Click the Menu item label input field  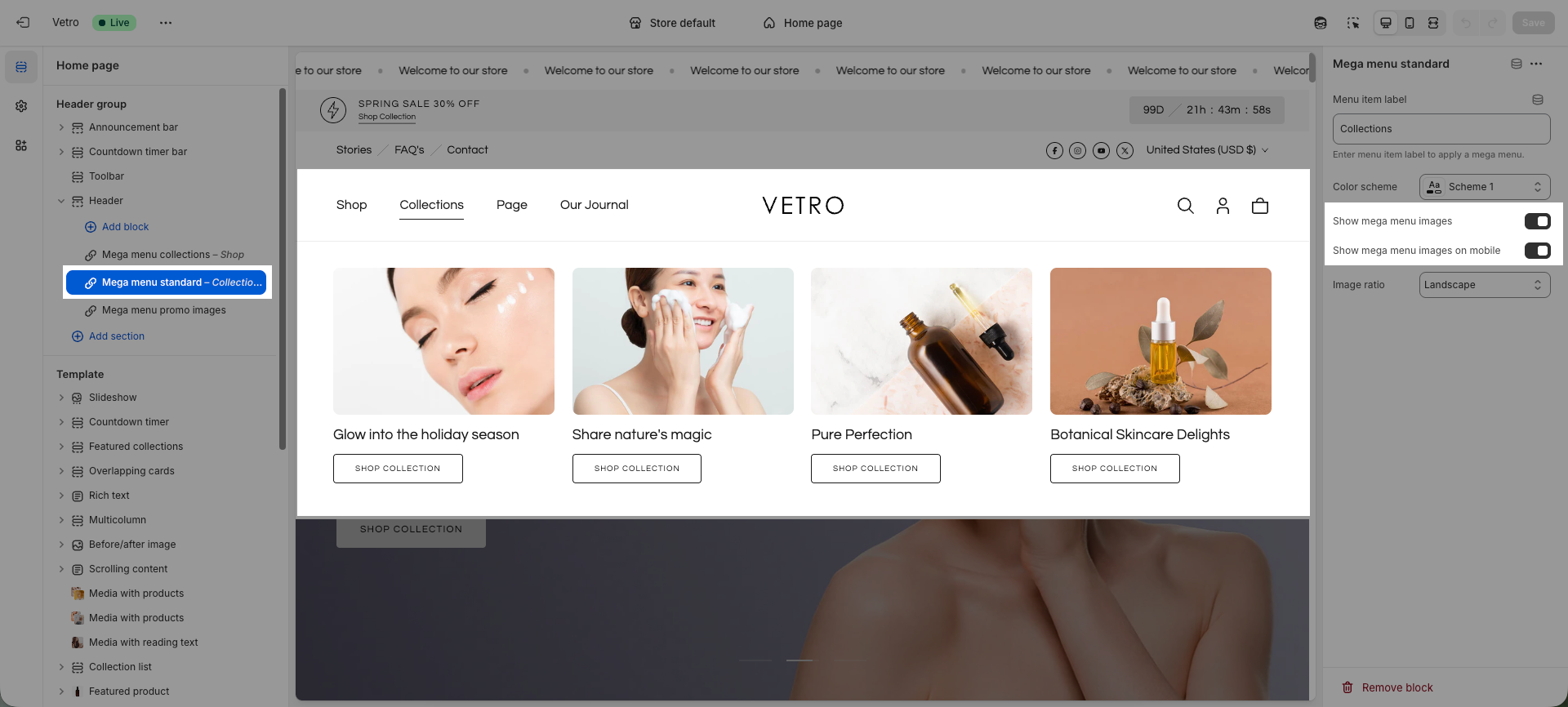1441,129
